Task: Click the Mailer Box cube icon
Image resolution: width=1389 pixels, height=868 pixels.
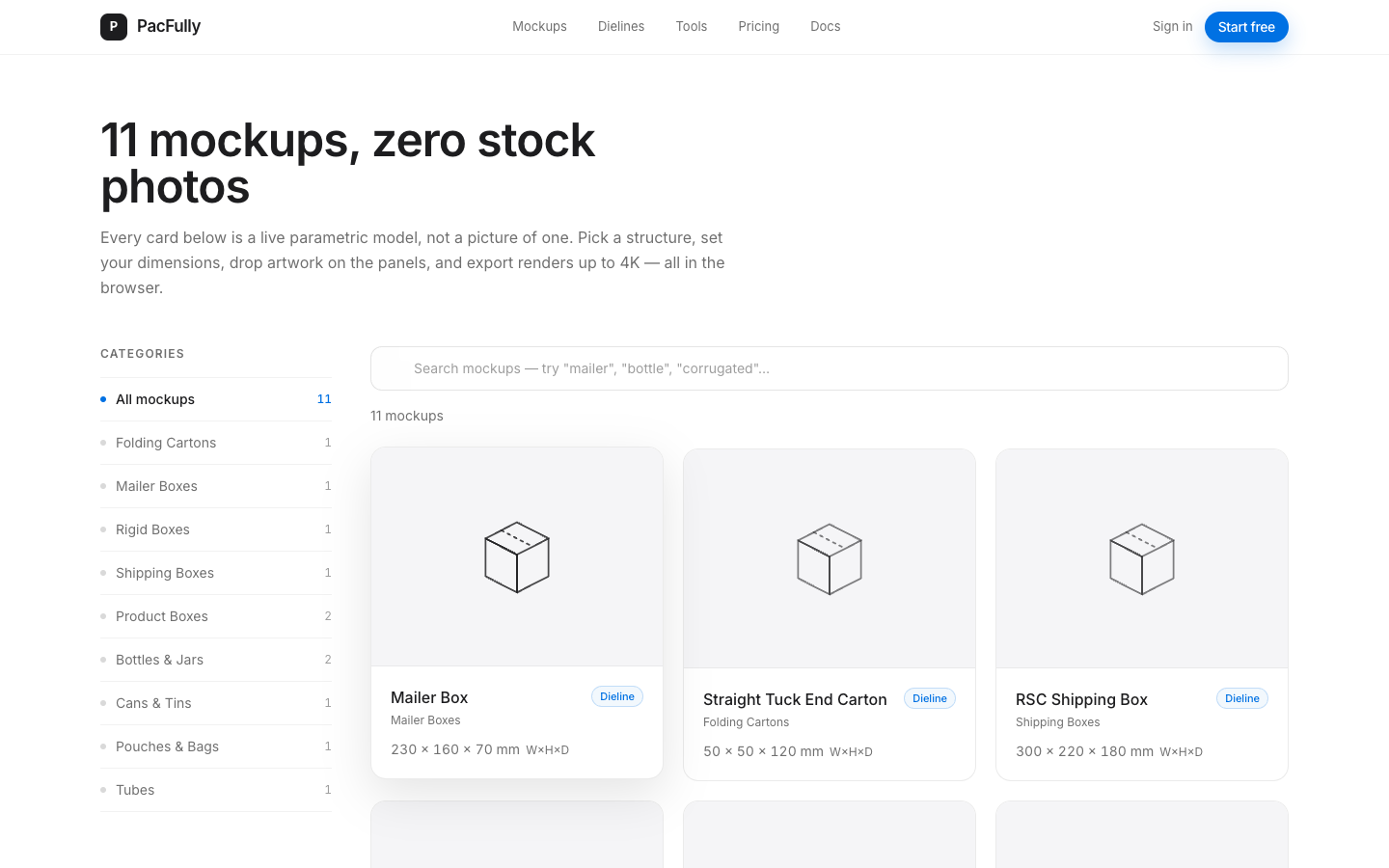Action: pyautogui.click(x=517, y=557)
